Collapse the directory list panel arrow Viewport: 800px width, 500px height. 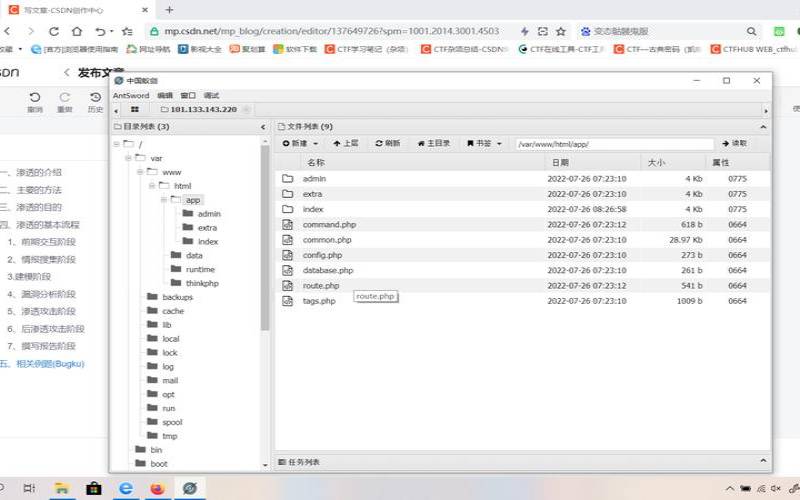(264, 127)
